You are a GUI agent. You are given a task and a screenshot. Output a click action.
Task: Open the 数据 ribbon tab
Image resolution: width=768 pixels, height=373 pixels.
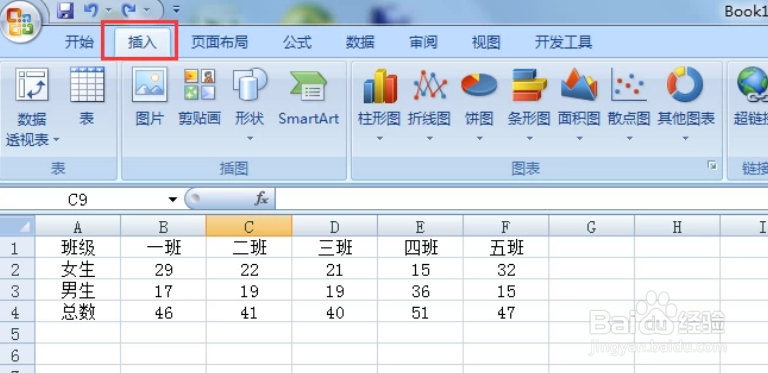[360, 42]
